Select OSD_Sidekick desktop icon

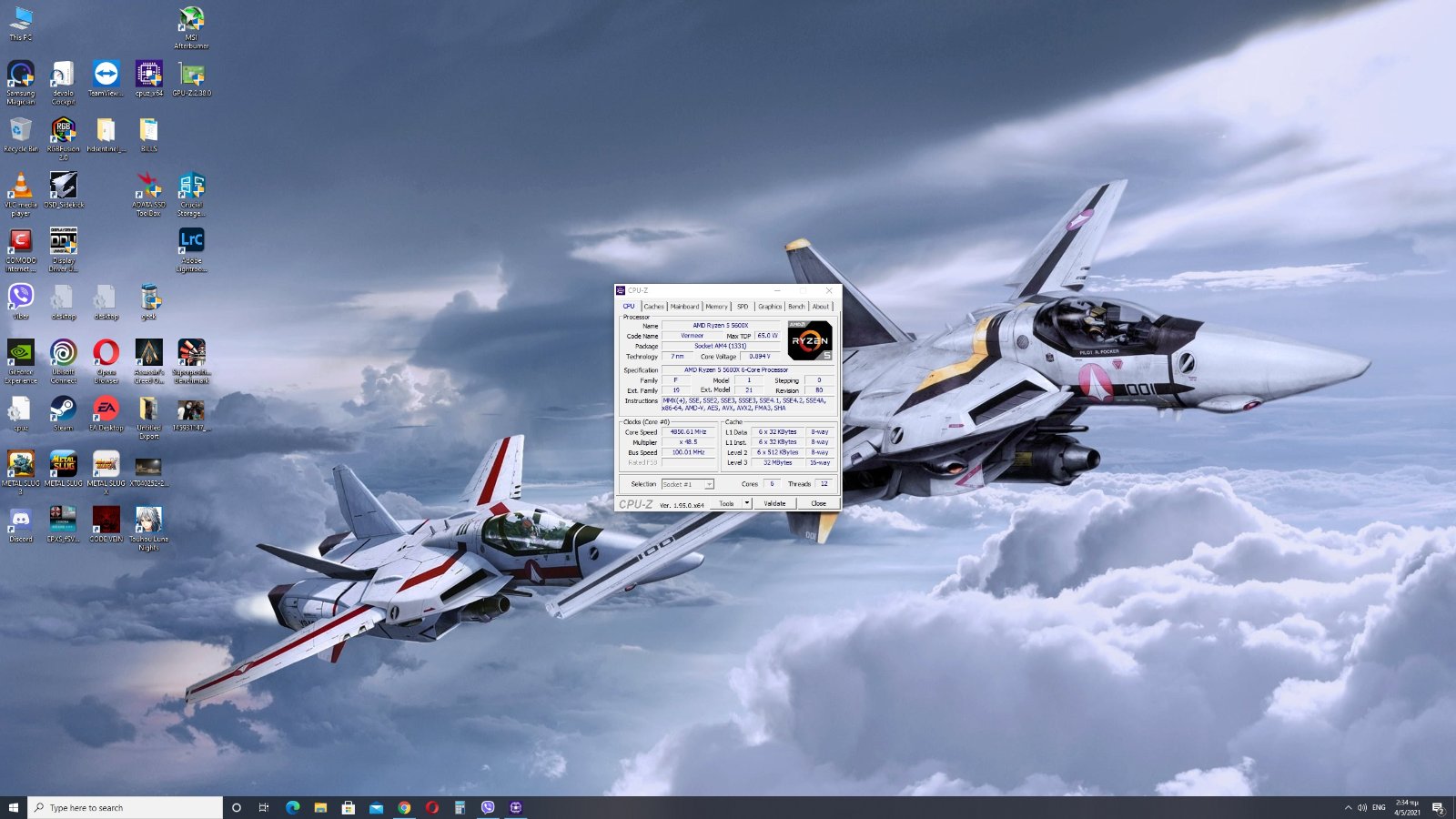63,190
